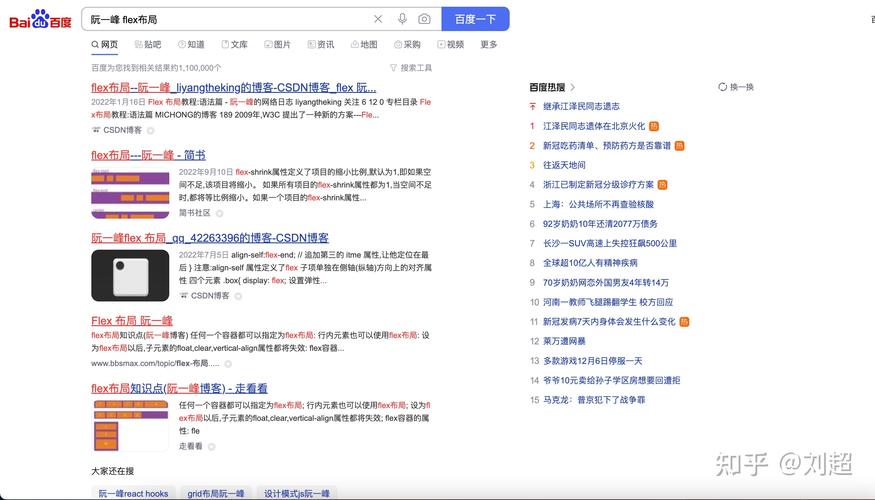The height and width of the screenshot is (500, 875).
Task: Click 简书社区 source label
Action: (x=195, y=213)
